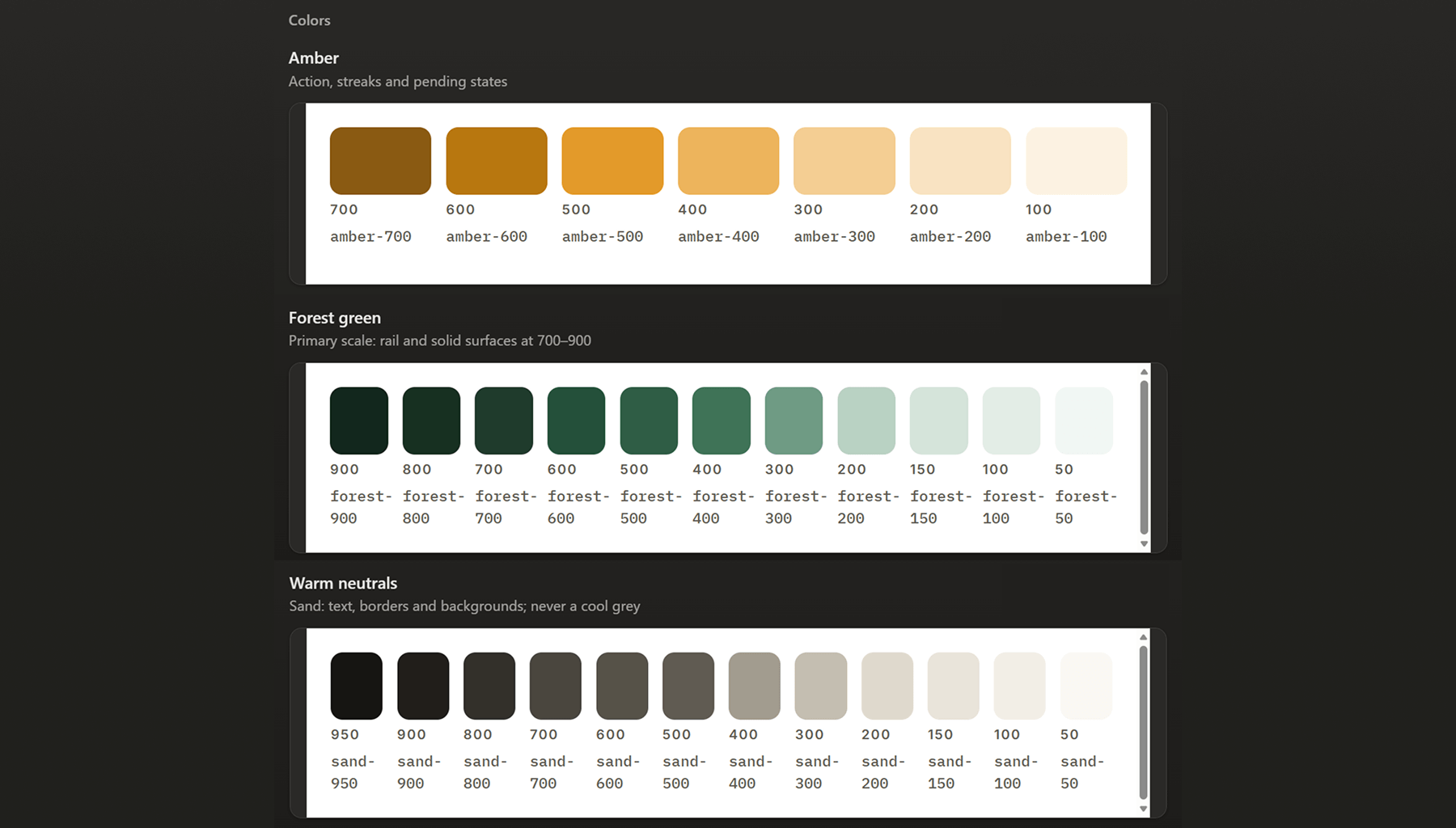Select the amber-500 color swatch
The height and width of the screenshot is (828, 1456).
coord(612,161)
